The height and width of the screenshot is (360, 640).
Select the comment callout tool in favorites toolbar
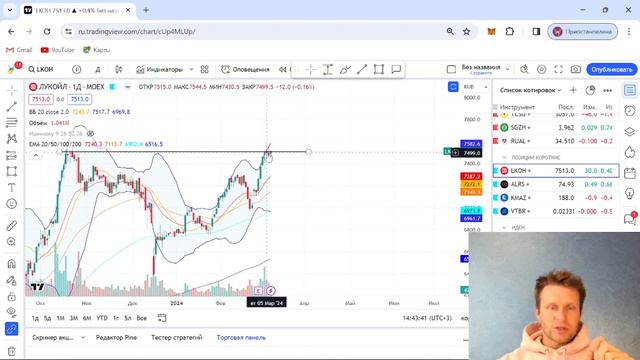coord(396,69)
